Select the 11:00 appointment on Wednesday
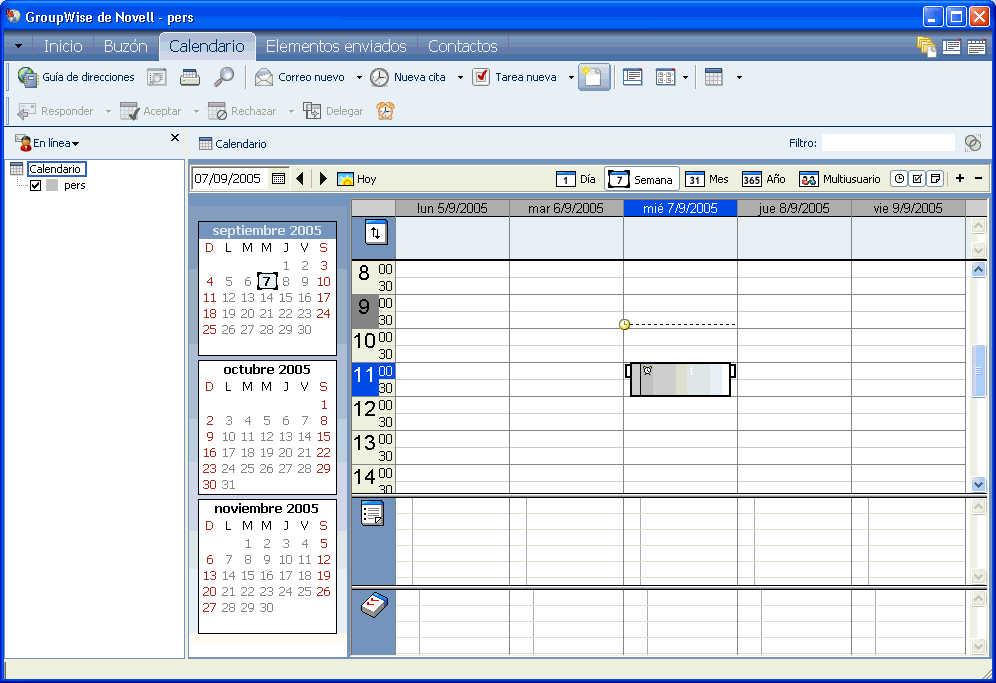 pyautogui.click(x=680, y=379)
